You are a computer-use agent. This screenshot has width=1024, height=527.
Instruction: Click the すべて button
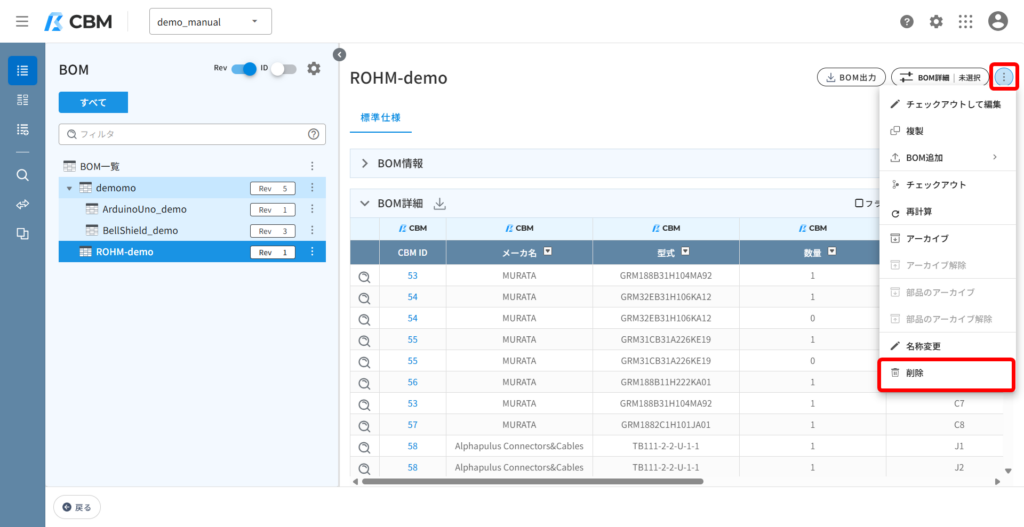(x=93, y=102)
